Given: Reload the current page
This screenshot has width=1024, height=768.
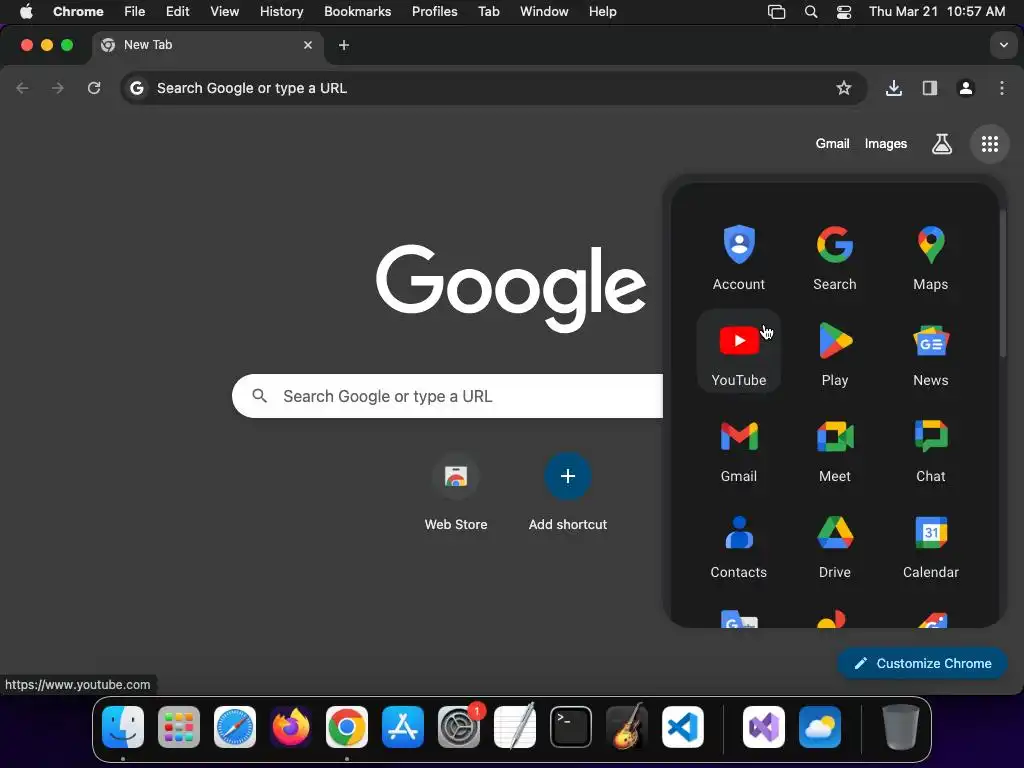Looking at the screenshot, I should tap(94, 88).
